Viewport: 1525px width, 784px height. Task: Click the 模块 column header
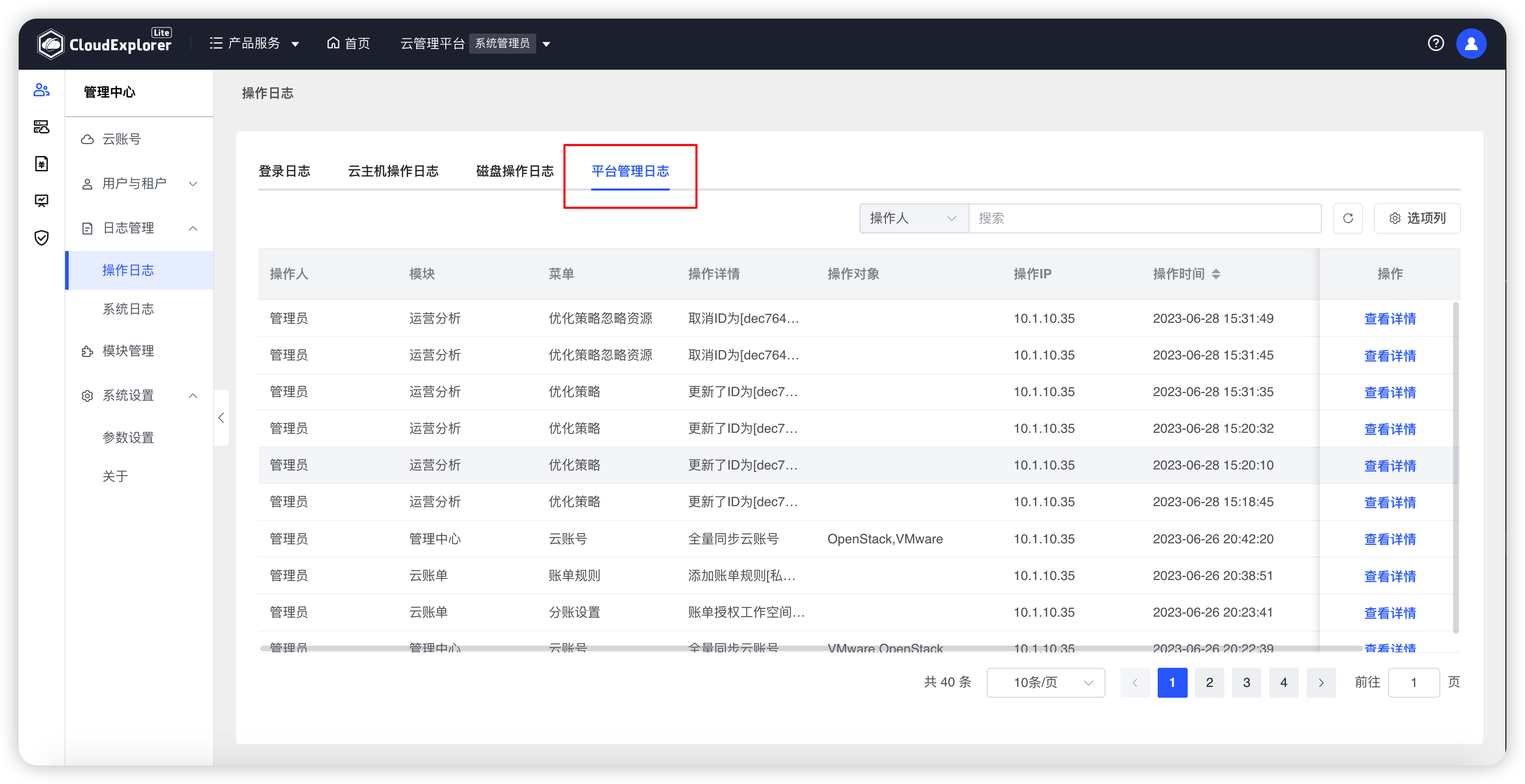pos(422,274)
